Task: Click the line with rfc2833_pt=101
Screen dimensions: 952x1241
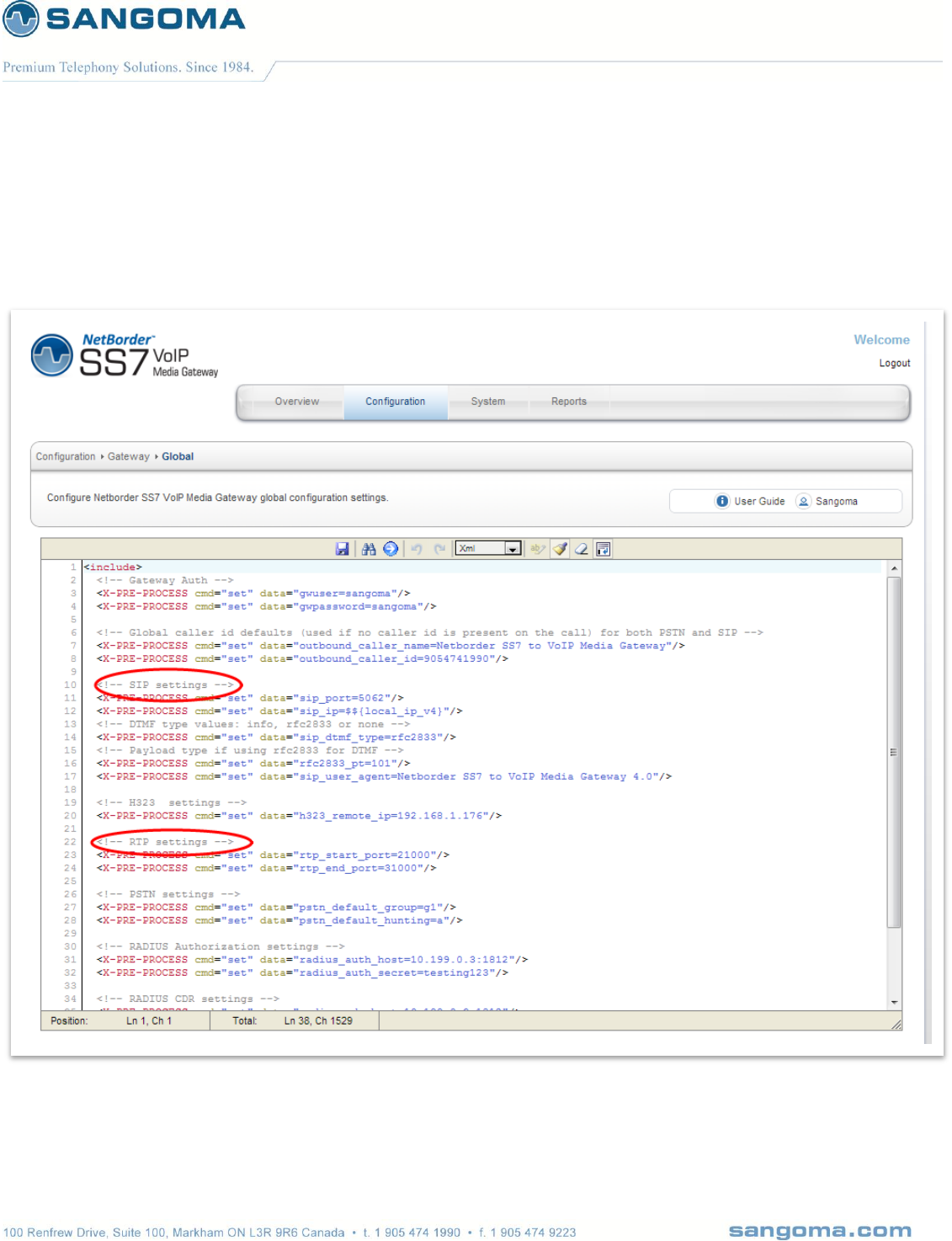Action: (253, 763)
